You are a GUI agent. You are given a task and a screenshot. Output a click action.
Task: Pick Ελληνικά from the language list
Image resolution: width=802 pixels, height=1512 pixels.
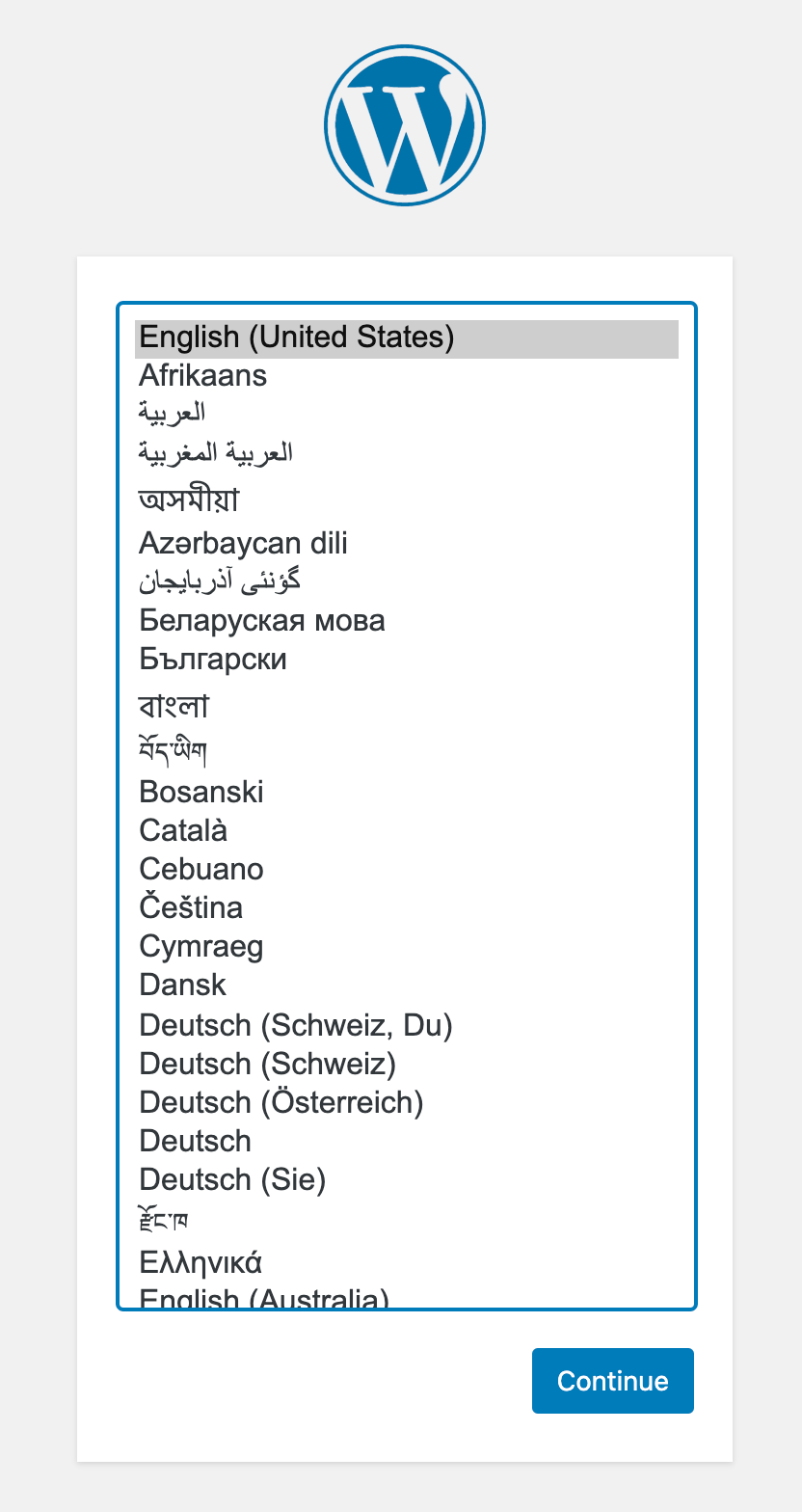pos(200,1262)
